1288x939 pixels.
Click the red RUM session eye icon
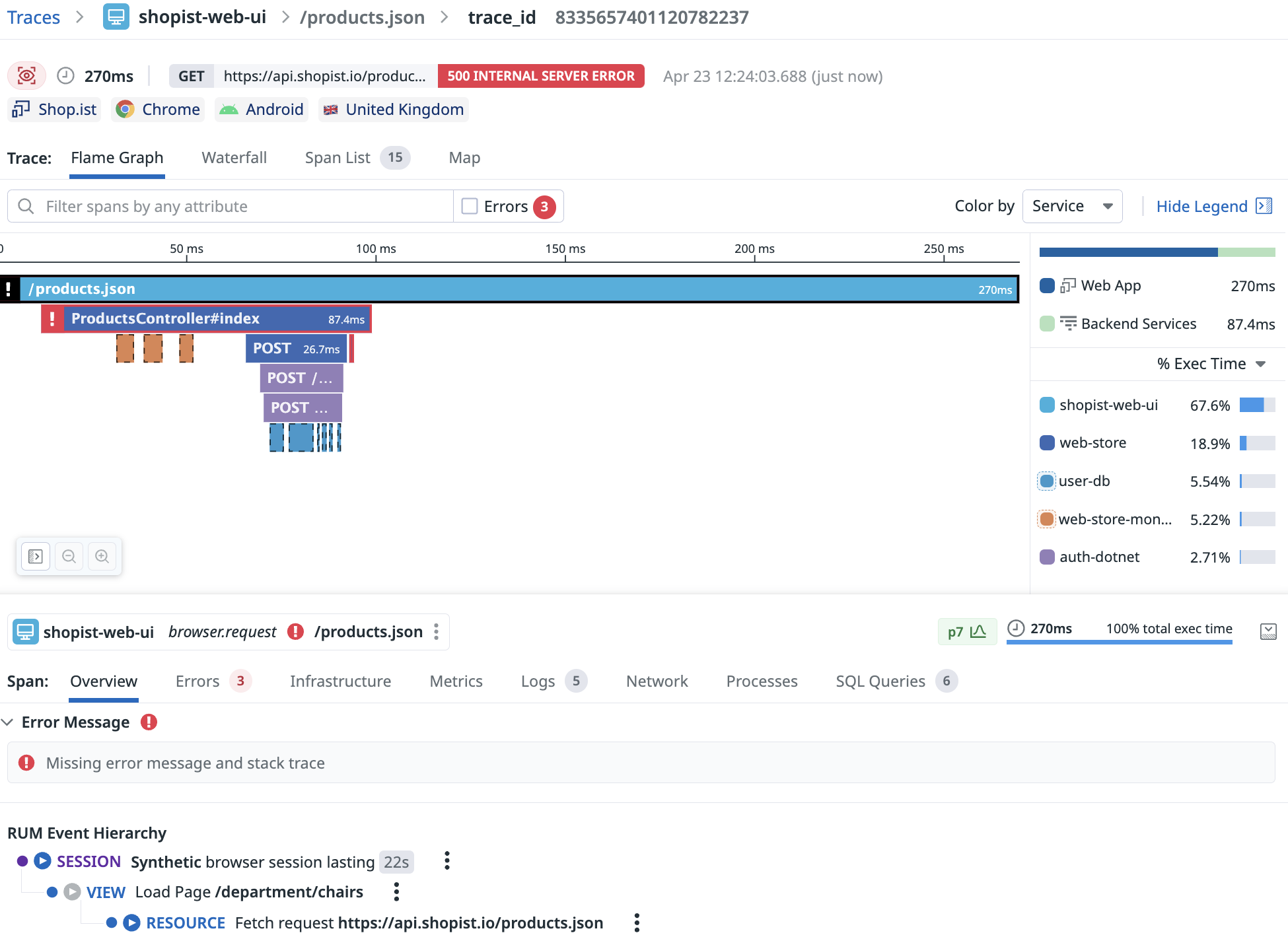point(26,76)
